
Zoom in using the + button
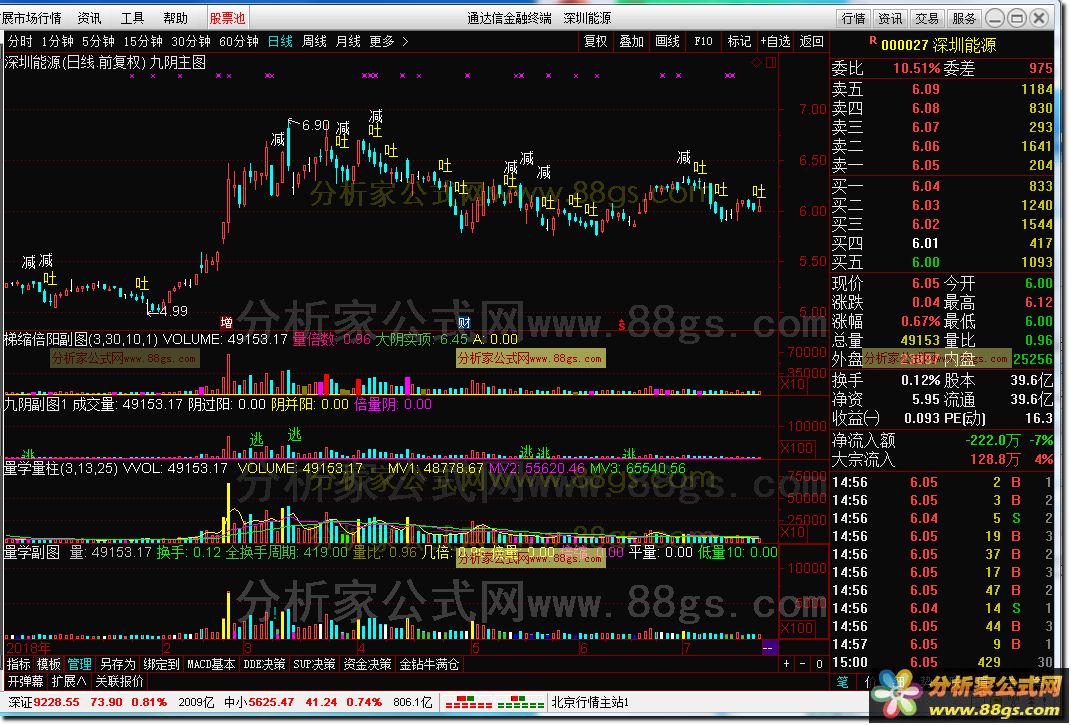(787, 664)
